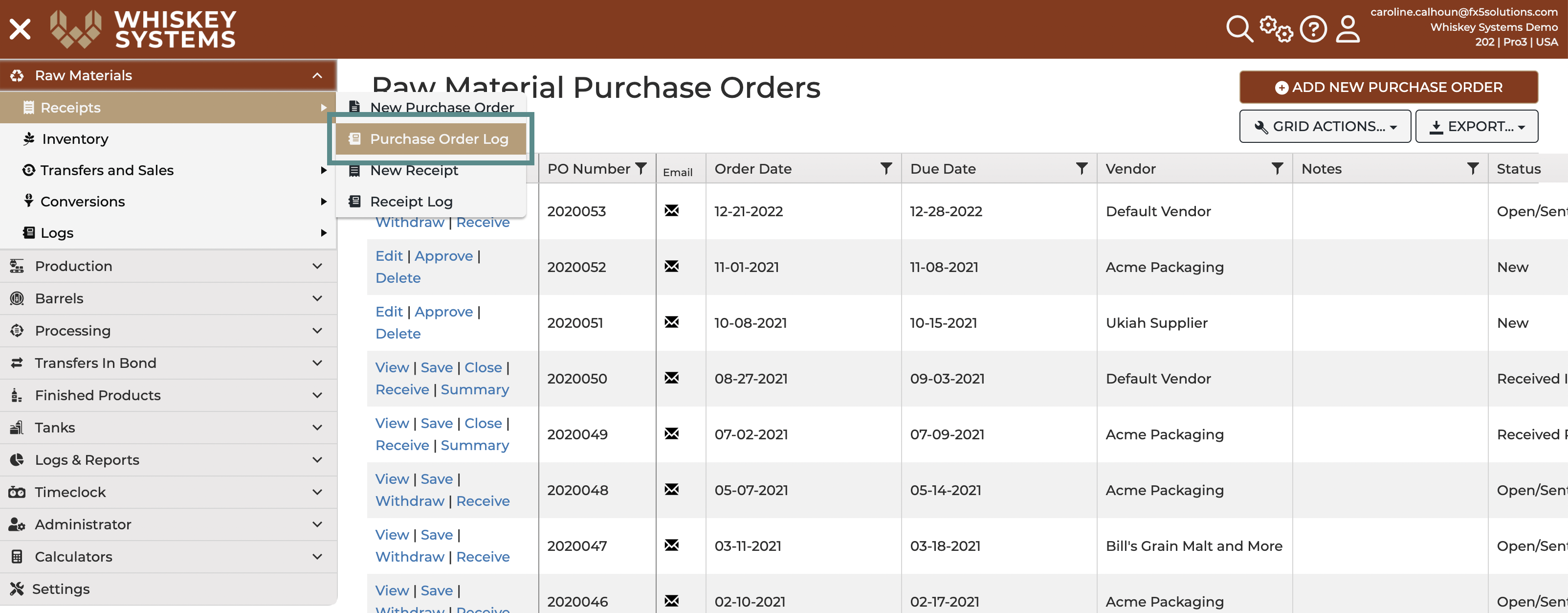1568x613 pixels.
Task: Collapse the Raw Materials section
Action: point(168,75)
